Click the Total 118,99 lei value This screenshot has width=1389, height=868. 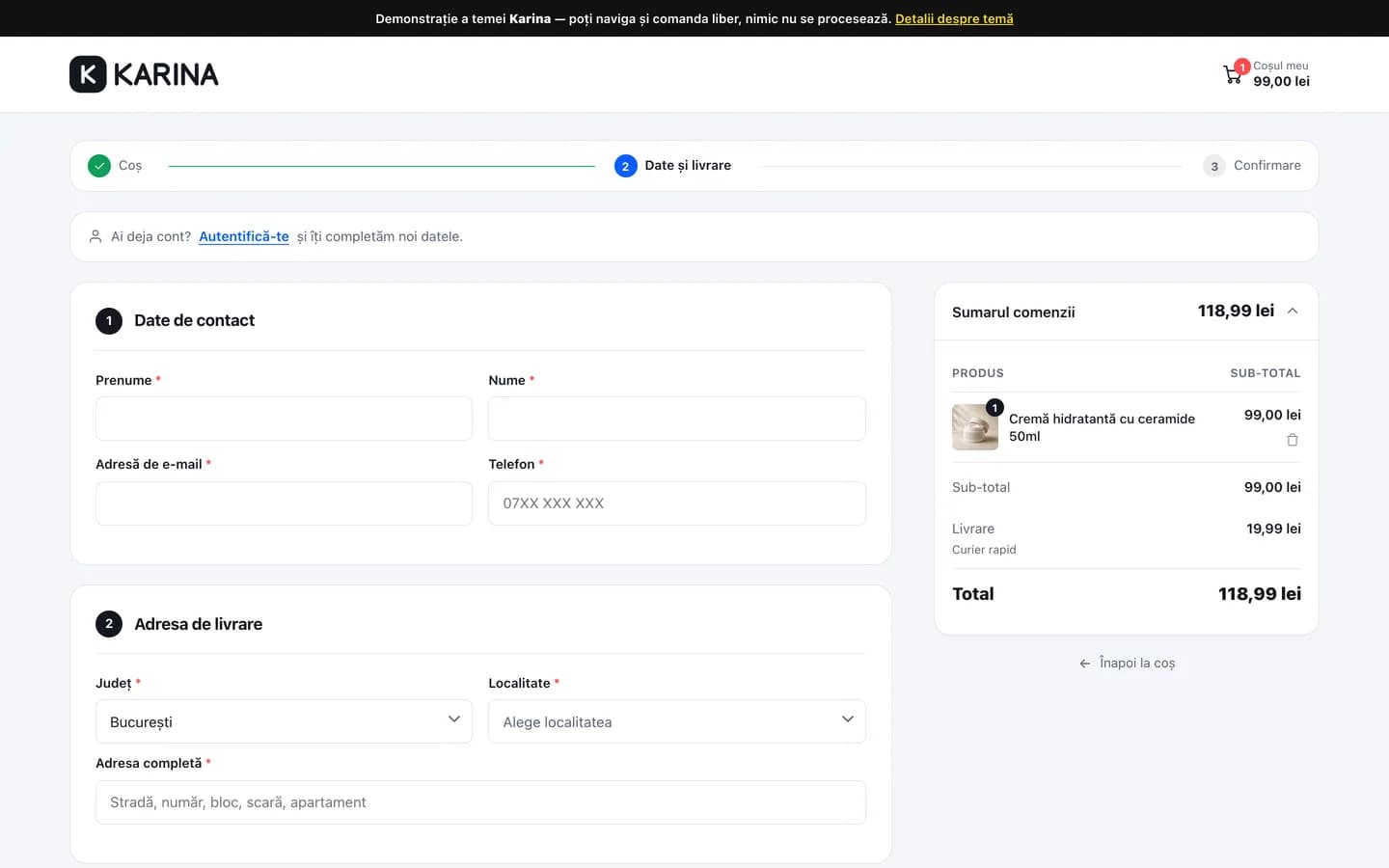1259,594
